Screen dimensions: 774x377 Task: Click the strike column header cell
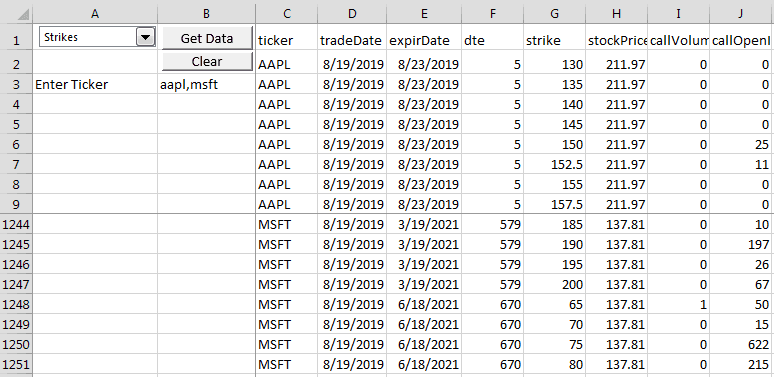pyautogui.click(x=554, y=40)
